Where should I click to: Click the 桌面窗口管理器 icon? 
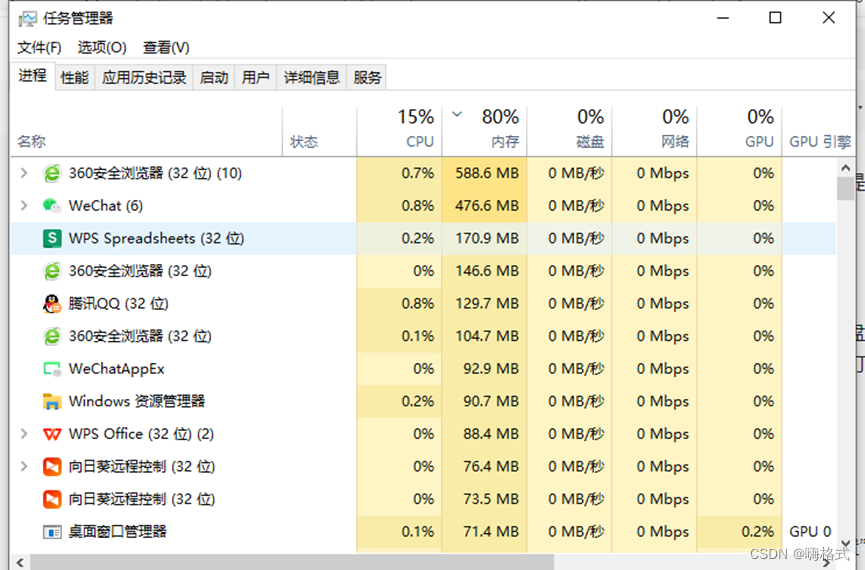(52, 532)
